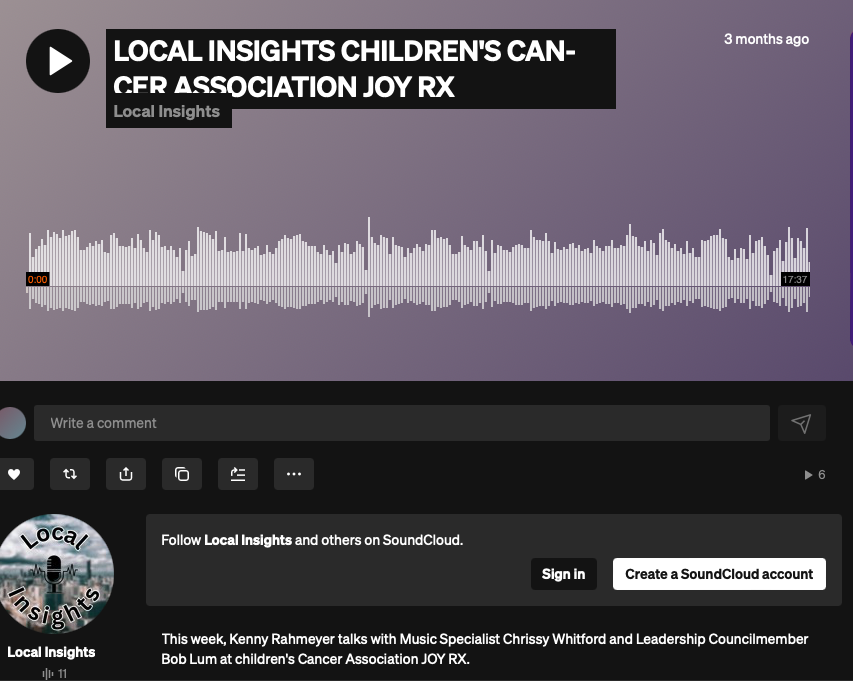Click the Write a comment field
853x681 pixels.
[x=400, y=423]
